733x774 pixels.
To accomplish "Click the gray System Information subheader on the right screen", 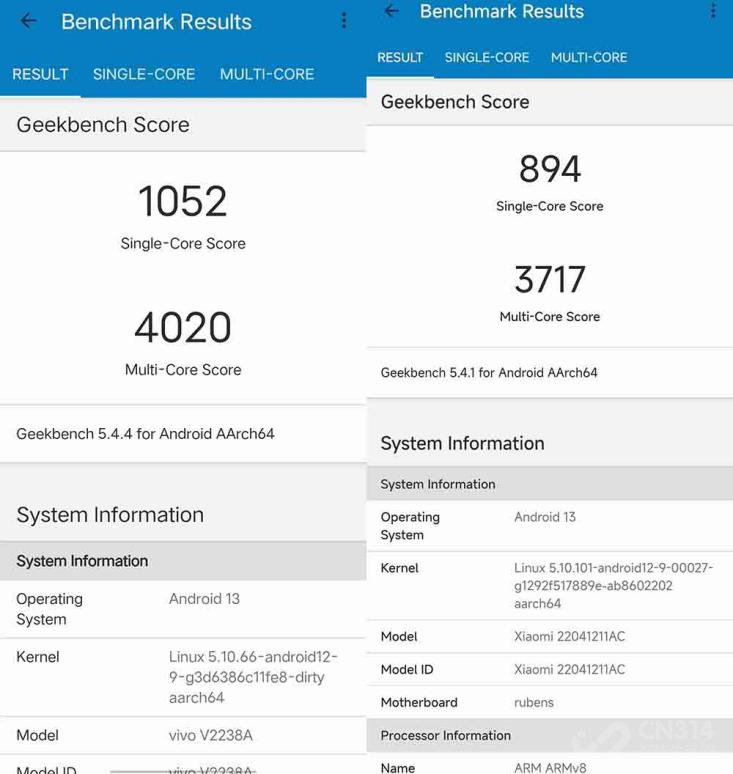I will (438, 485).
